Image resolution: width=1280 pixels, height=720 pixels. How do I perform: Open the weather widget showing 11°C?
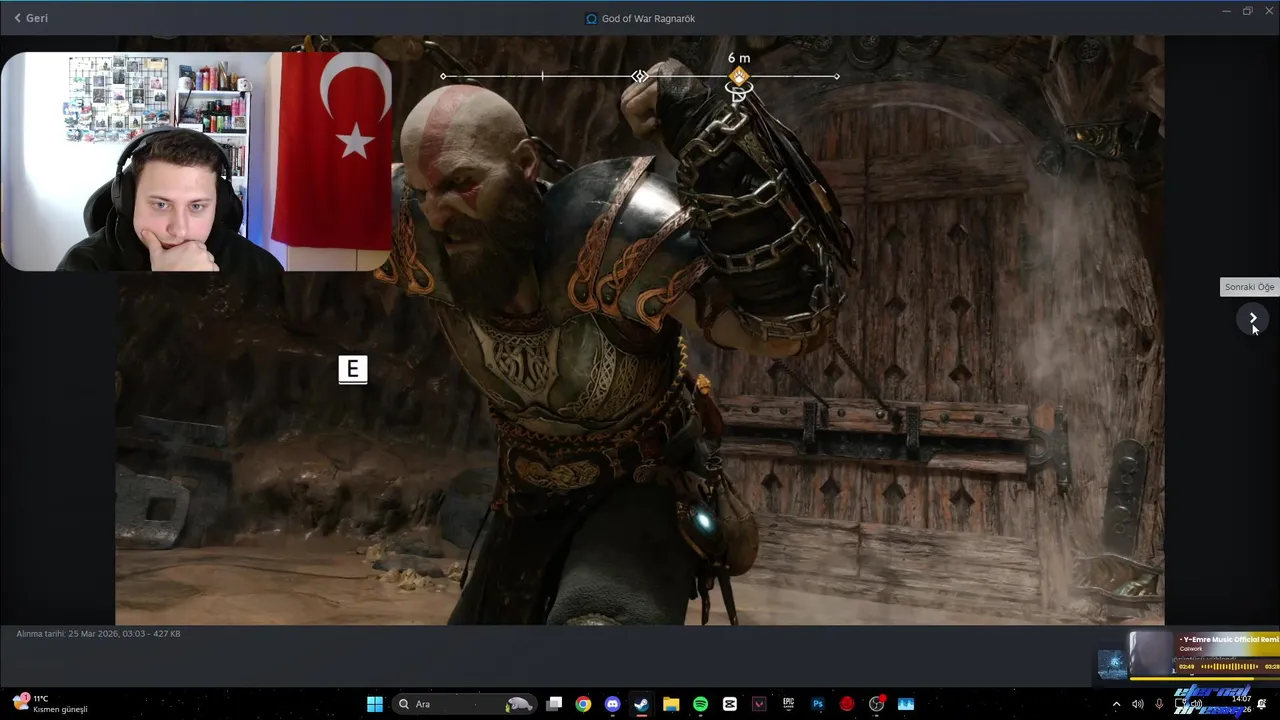pyautogui.click(x=50, y=704)
